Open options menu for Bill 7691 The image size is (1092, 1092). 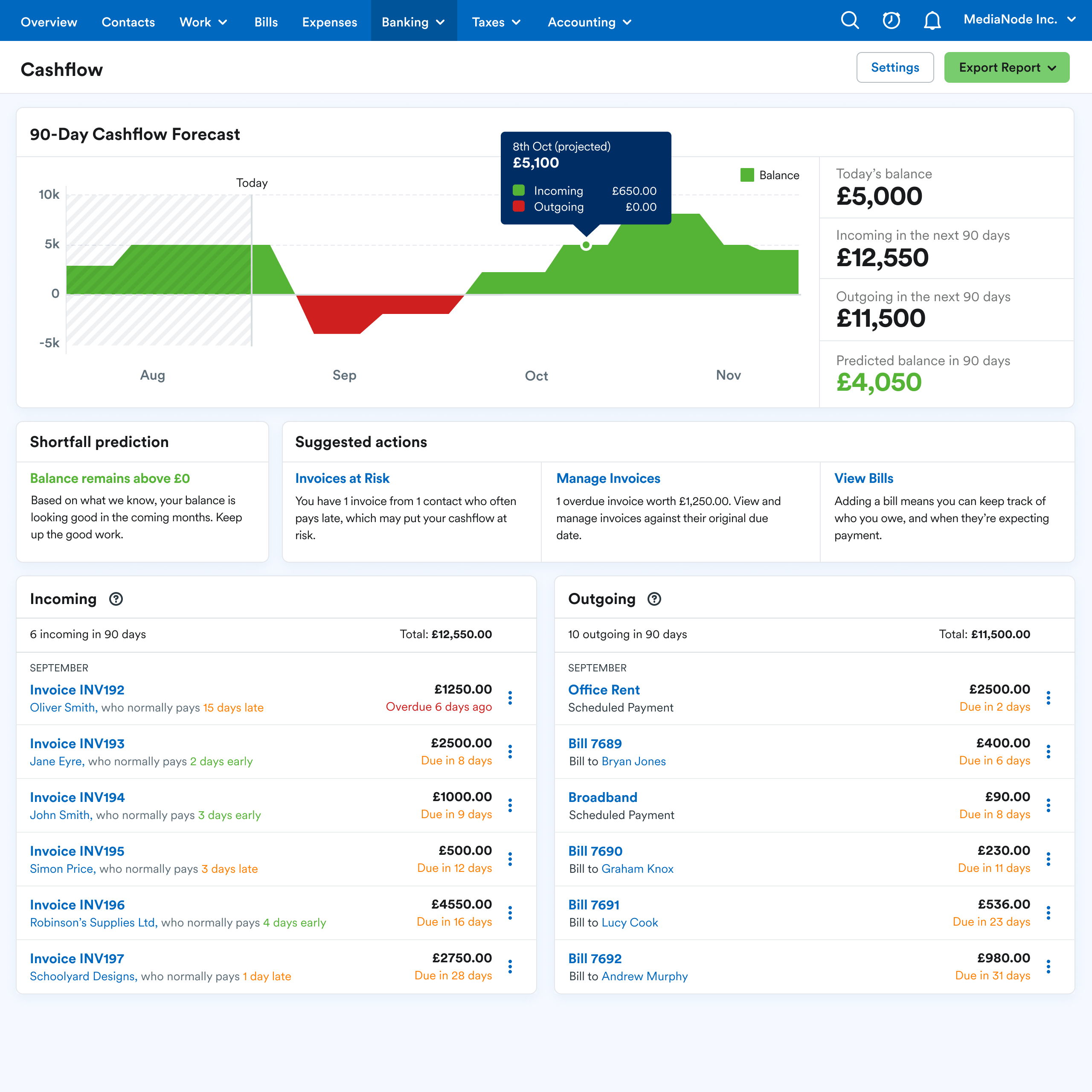click(1048, 913)
